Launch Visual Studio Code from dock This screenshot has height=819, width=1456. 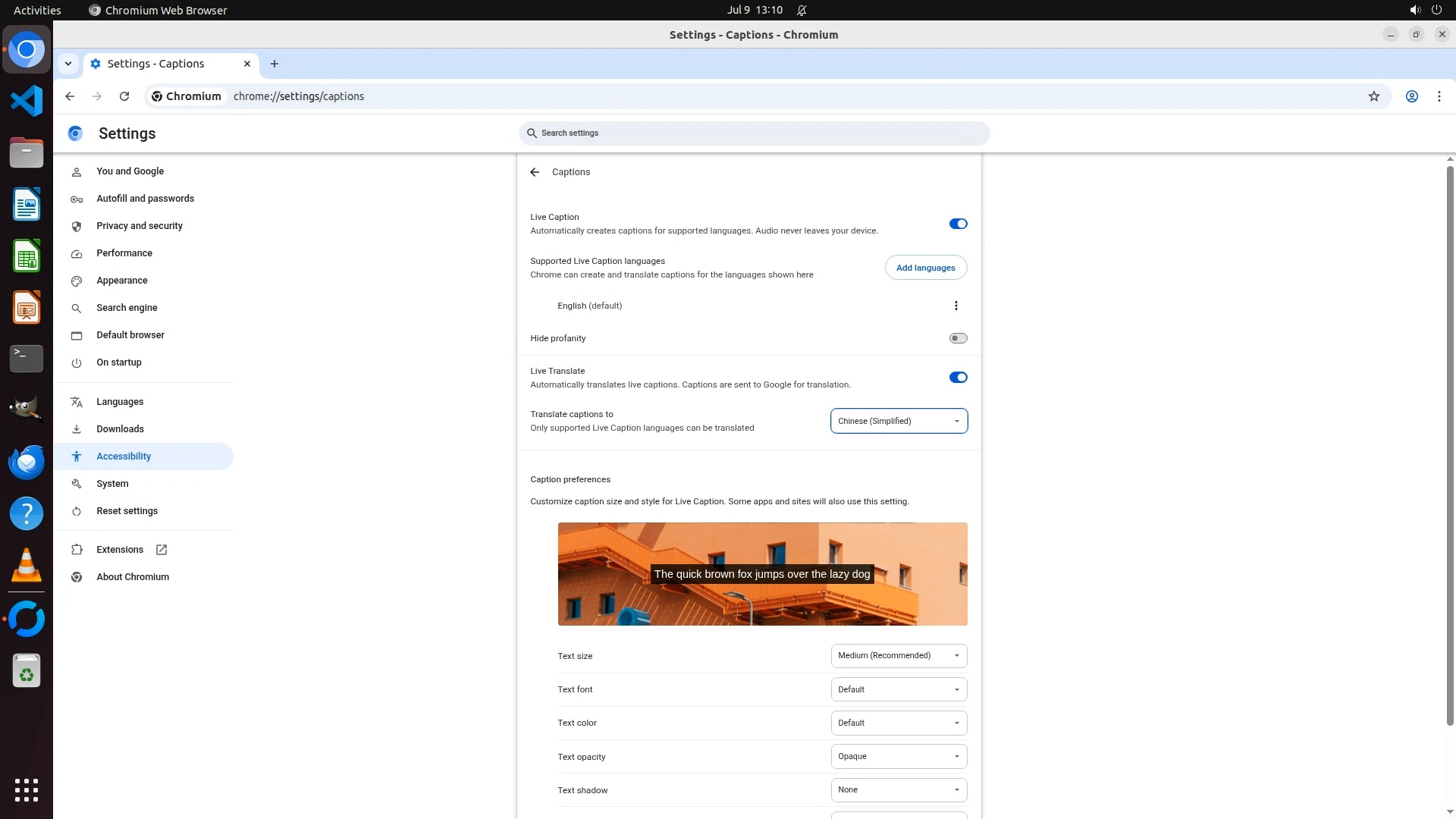pyautogui.click(x=27, y=101)
